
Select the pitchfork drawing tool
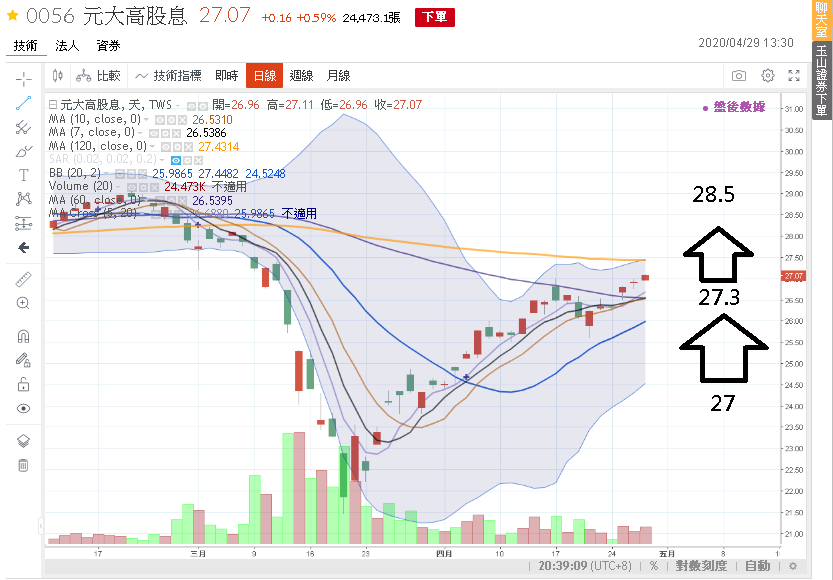click(23, 127)
